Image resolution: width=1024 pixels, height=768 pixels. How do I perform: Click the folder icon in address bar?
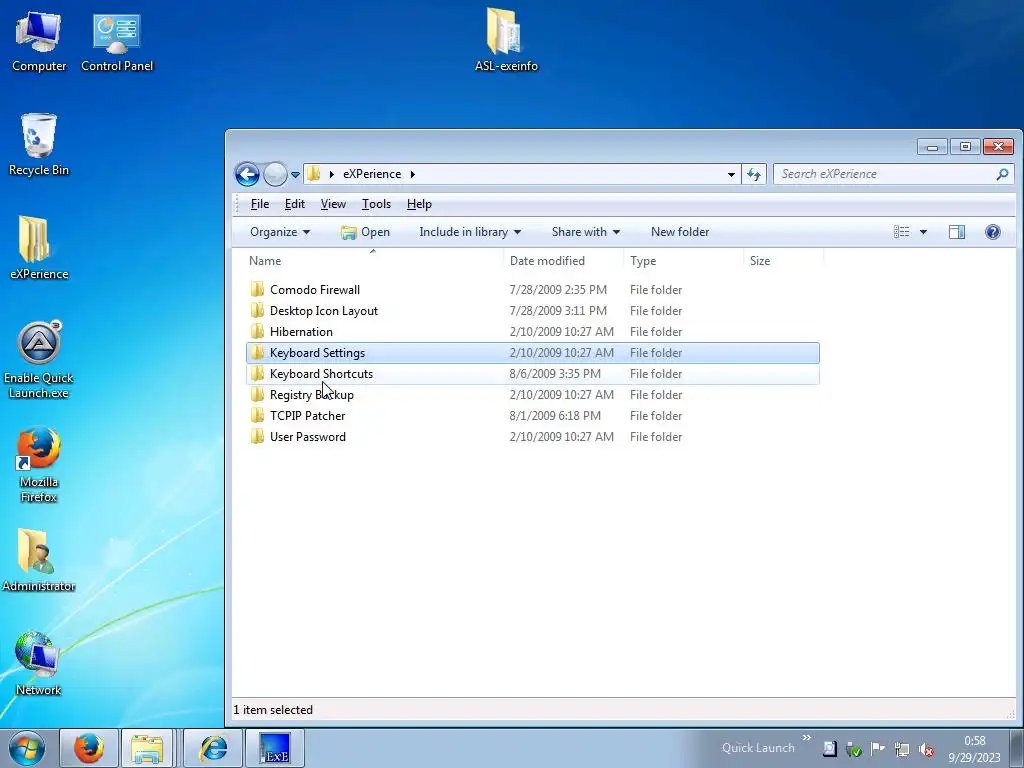click(x=314, y=174)
